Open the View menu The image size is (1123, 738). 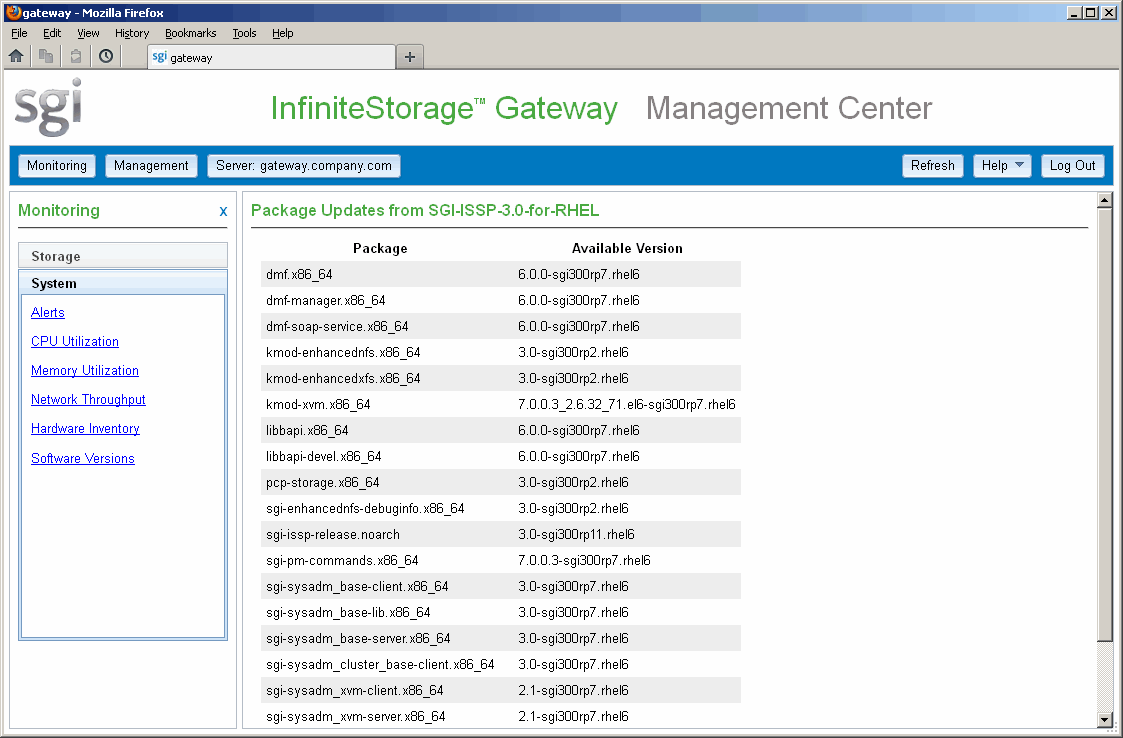[x=88, y=33]
